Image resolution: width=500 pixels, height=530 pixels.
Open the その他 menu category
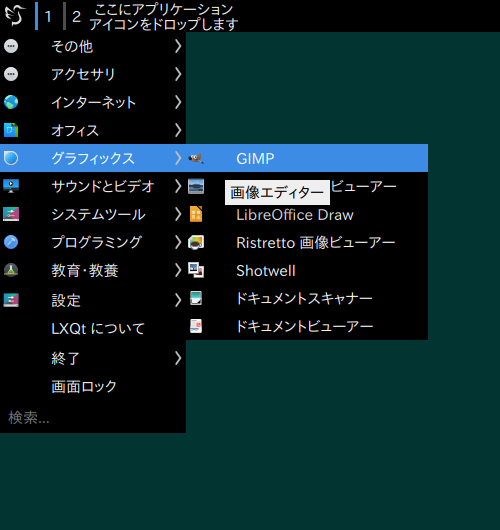click(93, 46)
